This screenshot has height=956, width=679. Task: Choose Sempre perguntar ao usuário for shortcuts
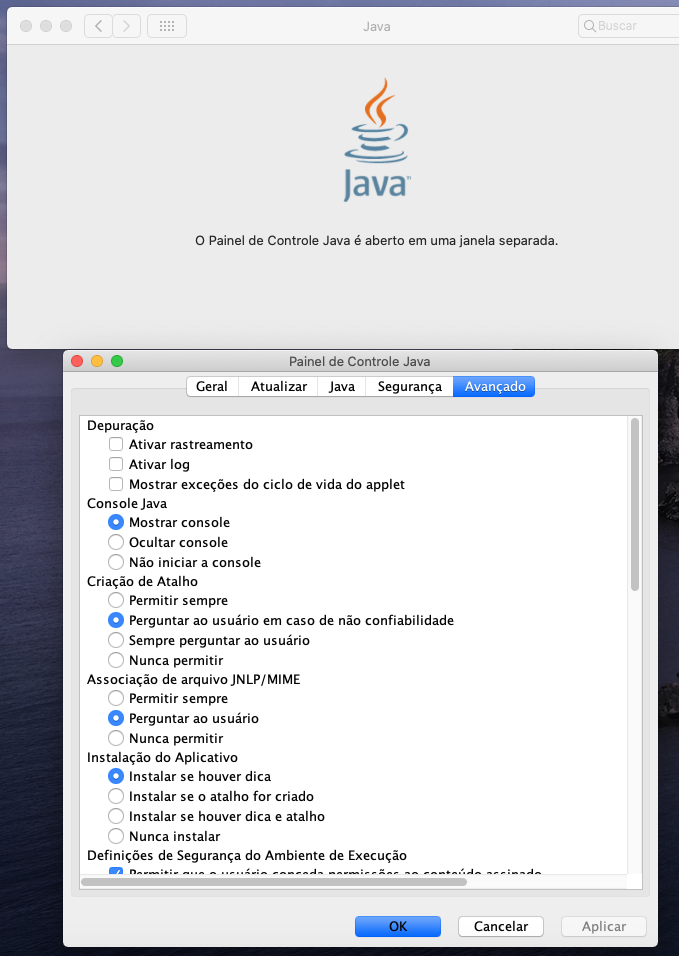tap(116, 640)
